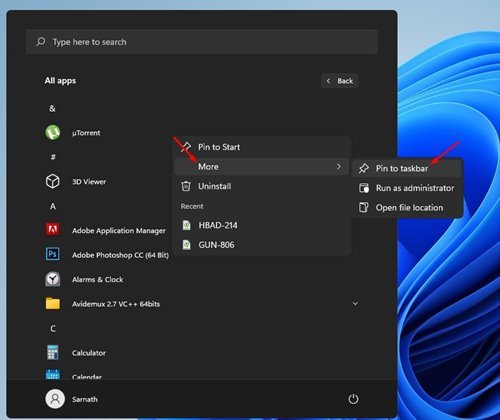Image resolution: width=500 pixels, height=420 pixels.
Task: Launch 3D Viewer from its cube icon
Action: 53,182
